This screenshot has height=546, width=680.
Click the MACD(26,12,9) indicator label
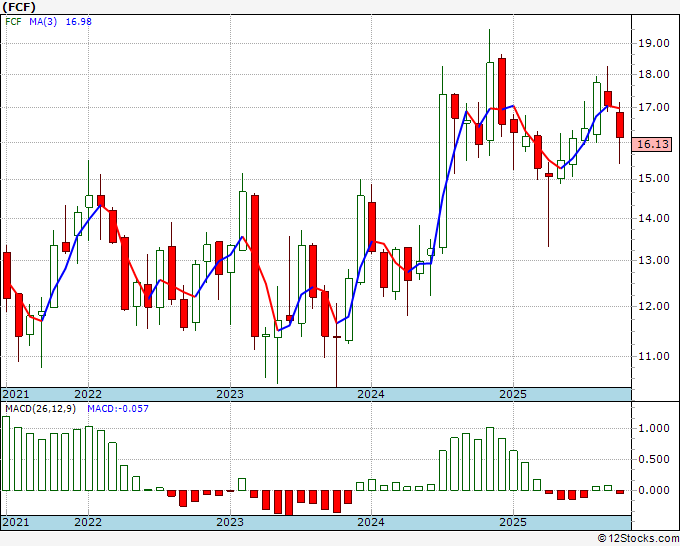coord(40,409)
